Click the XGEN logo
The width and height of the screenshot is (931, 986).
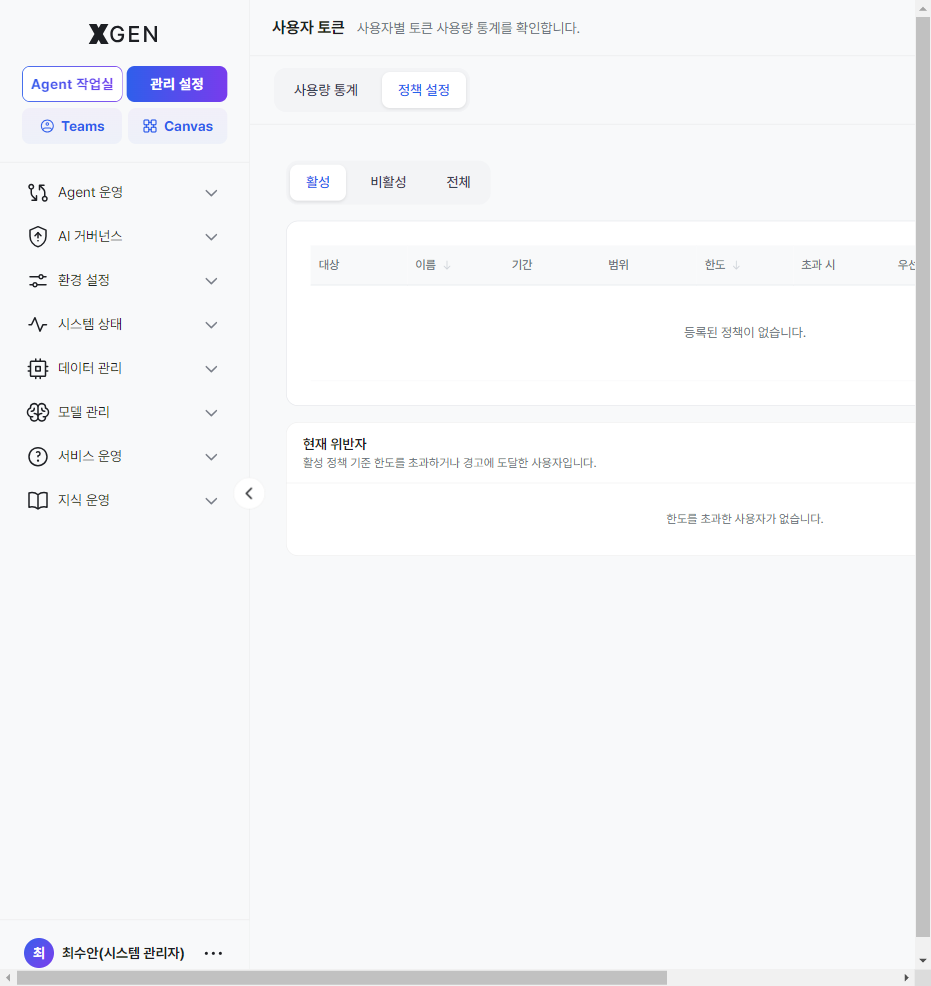(123, 34)
